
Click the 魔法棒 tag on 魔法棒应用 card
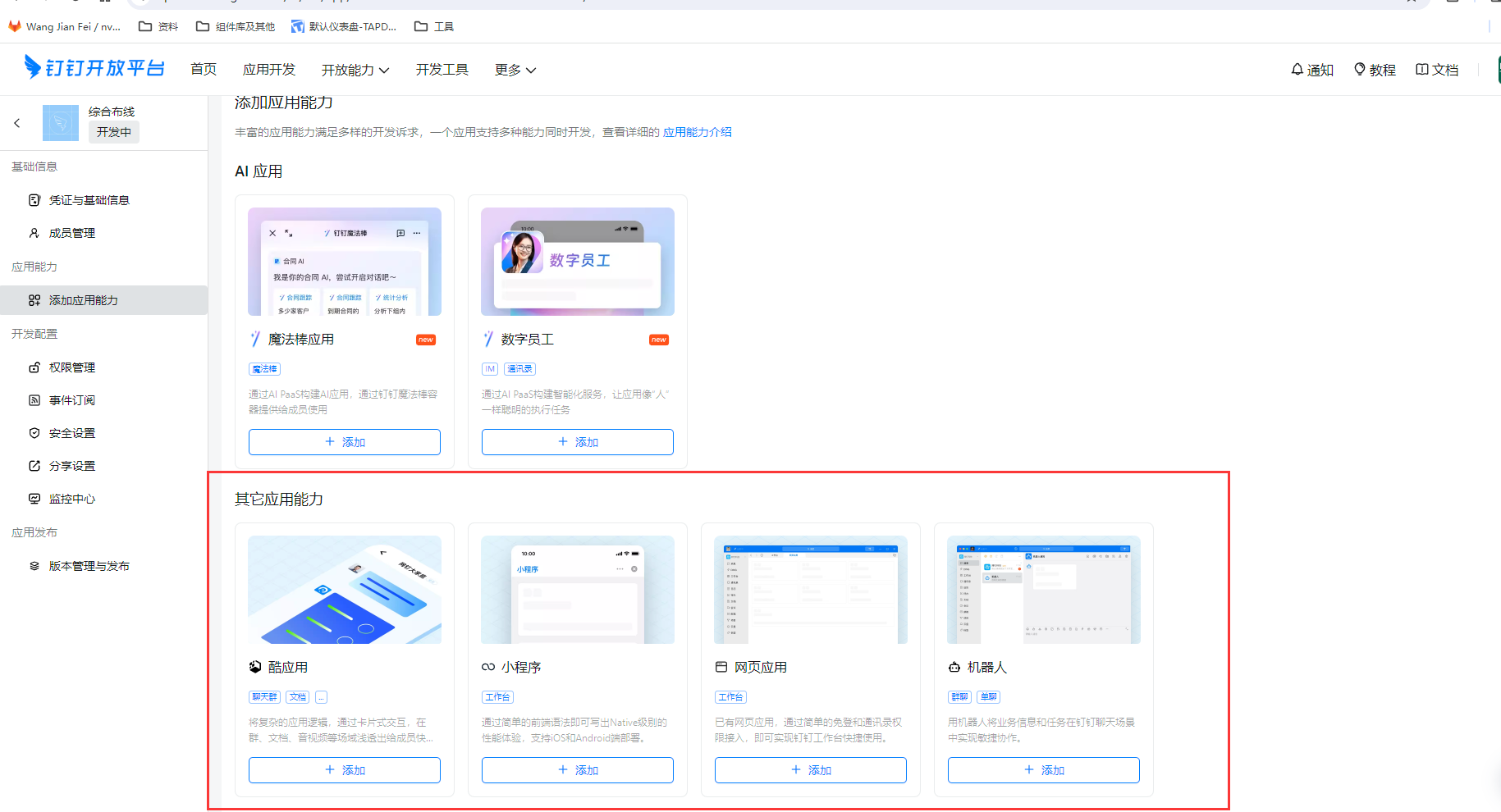click(265, 369)
